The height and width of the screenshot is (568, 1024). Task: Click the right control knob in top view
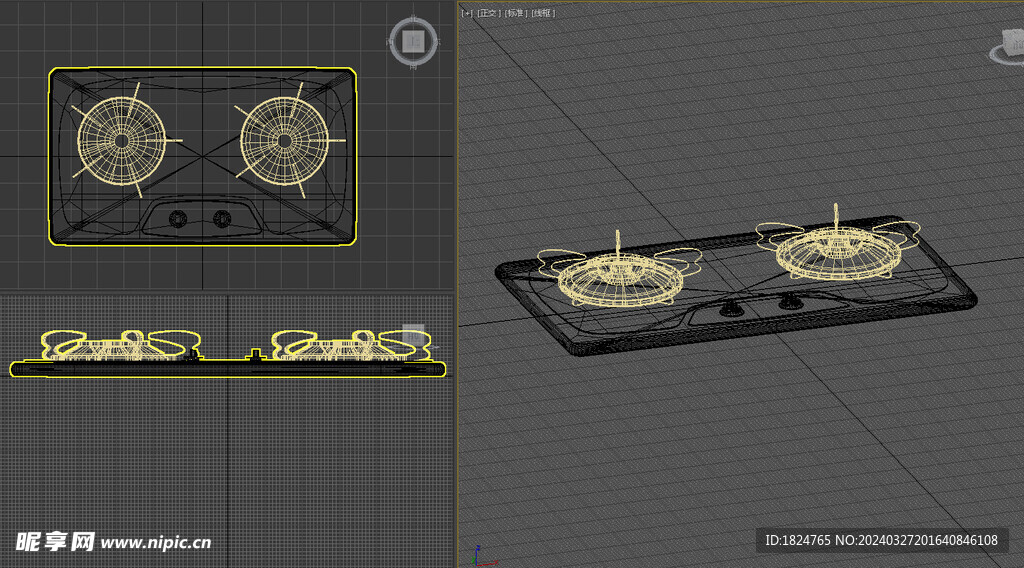coord(222,218)
